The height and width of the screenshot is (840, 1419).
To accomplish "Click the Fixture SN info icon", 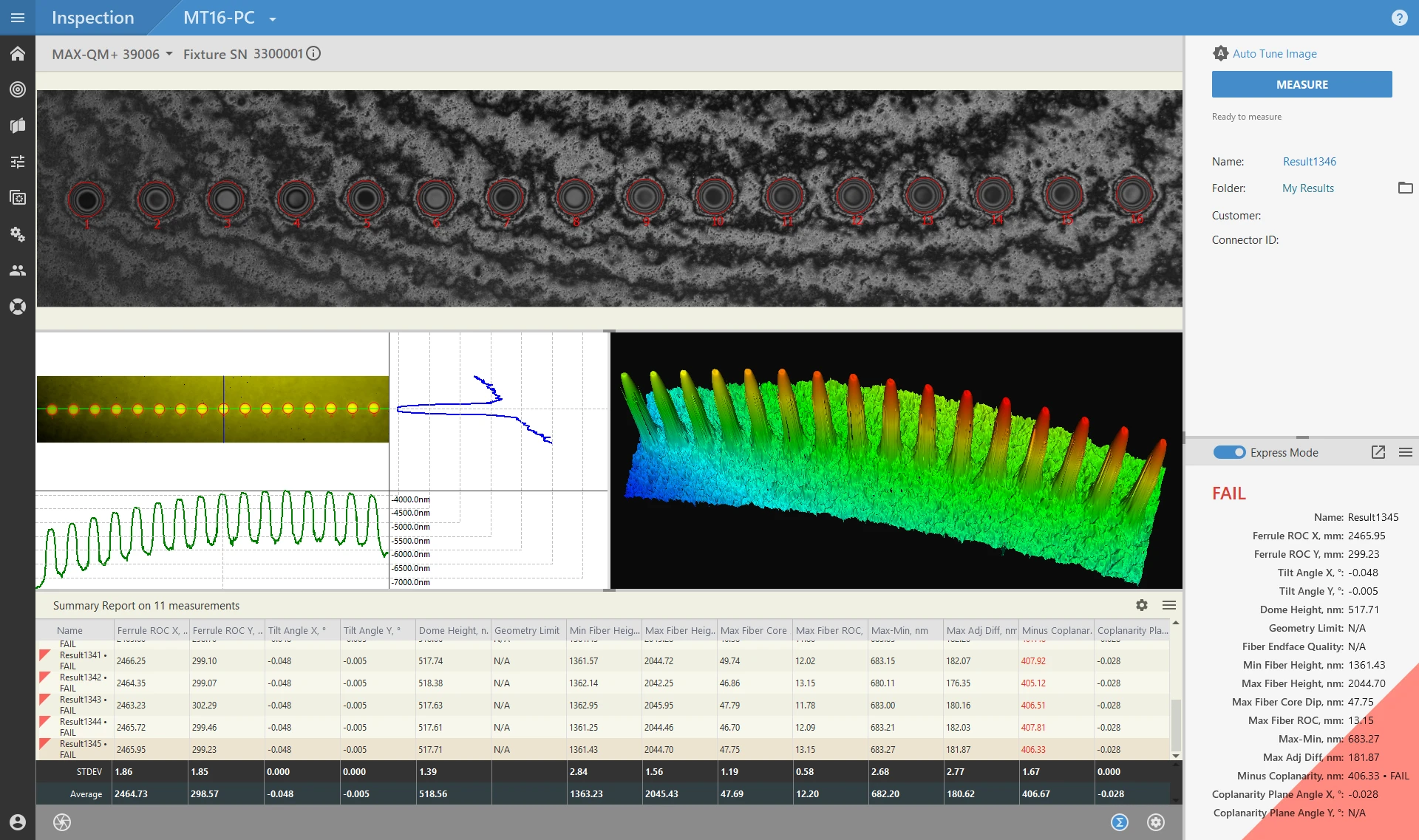I will [x=313, y=53].
